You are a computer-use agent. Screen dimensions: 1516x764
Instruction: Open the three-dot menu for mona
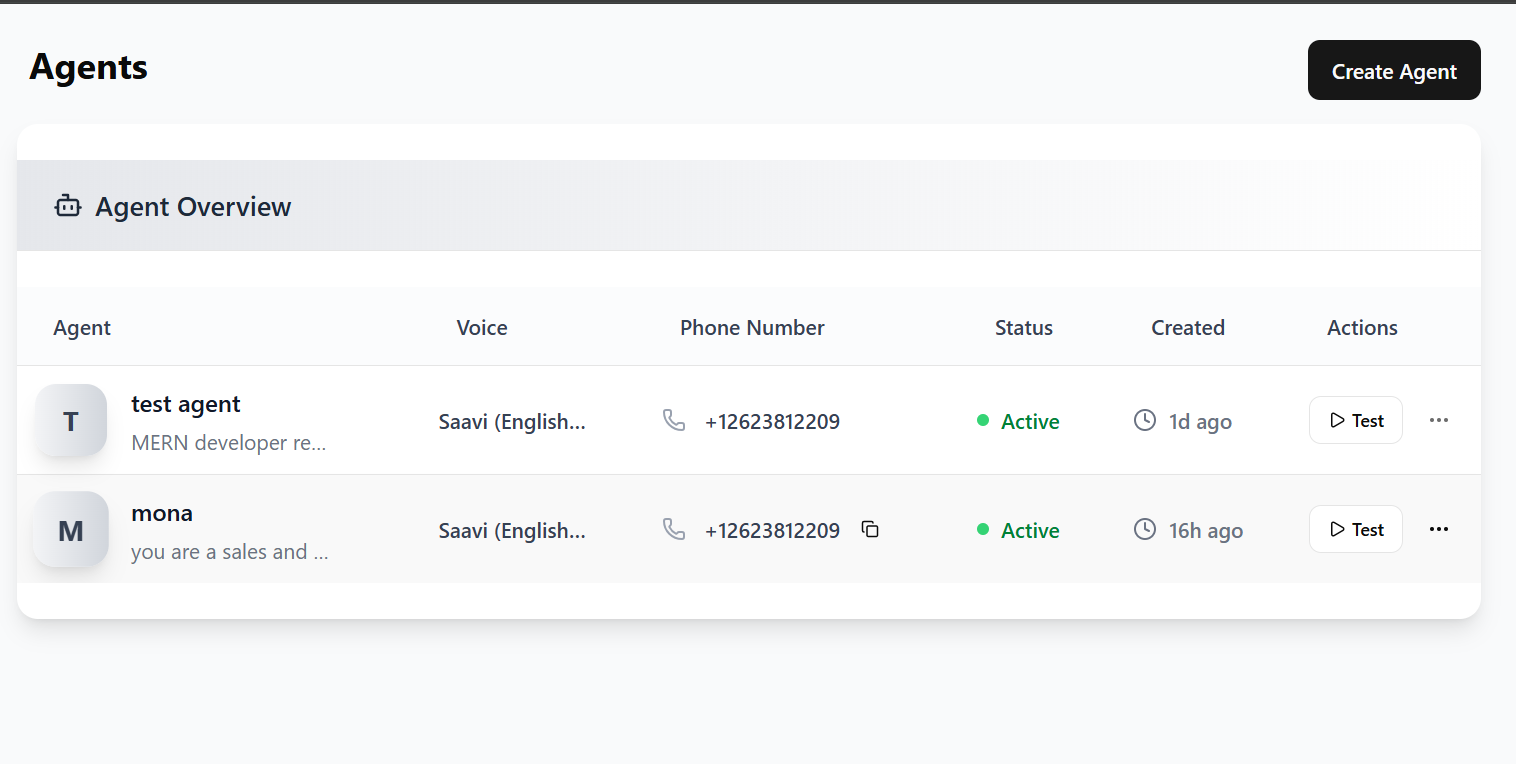pos(1438,529)
